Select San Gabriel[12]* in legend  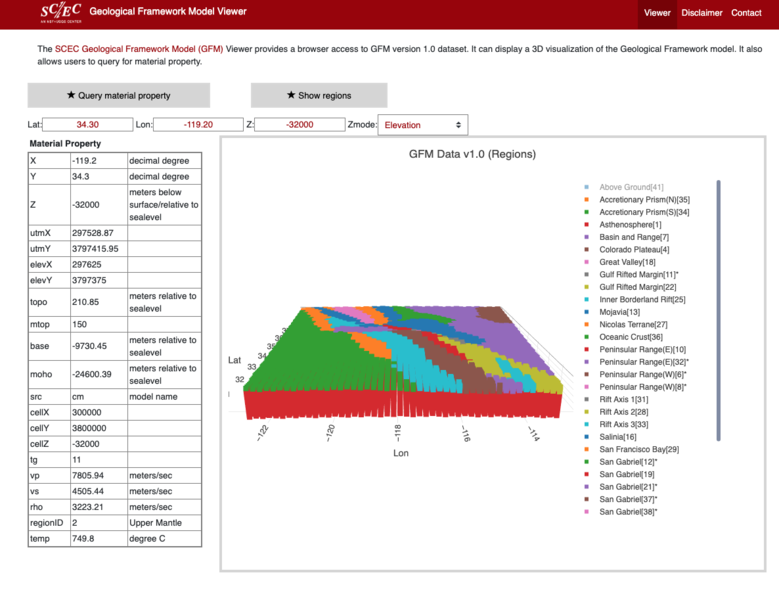(621, 462)
